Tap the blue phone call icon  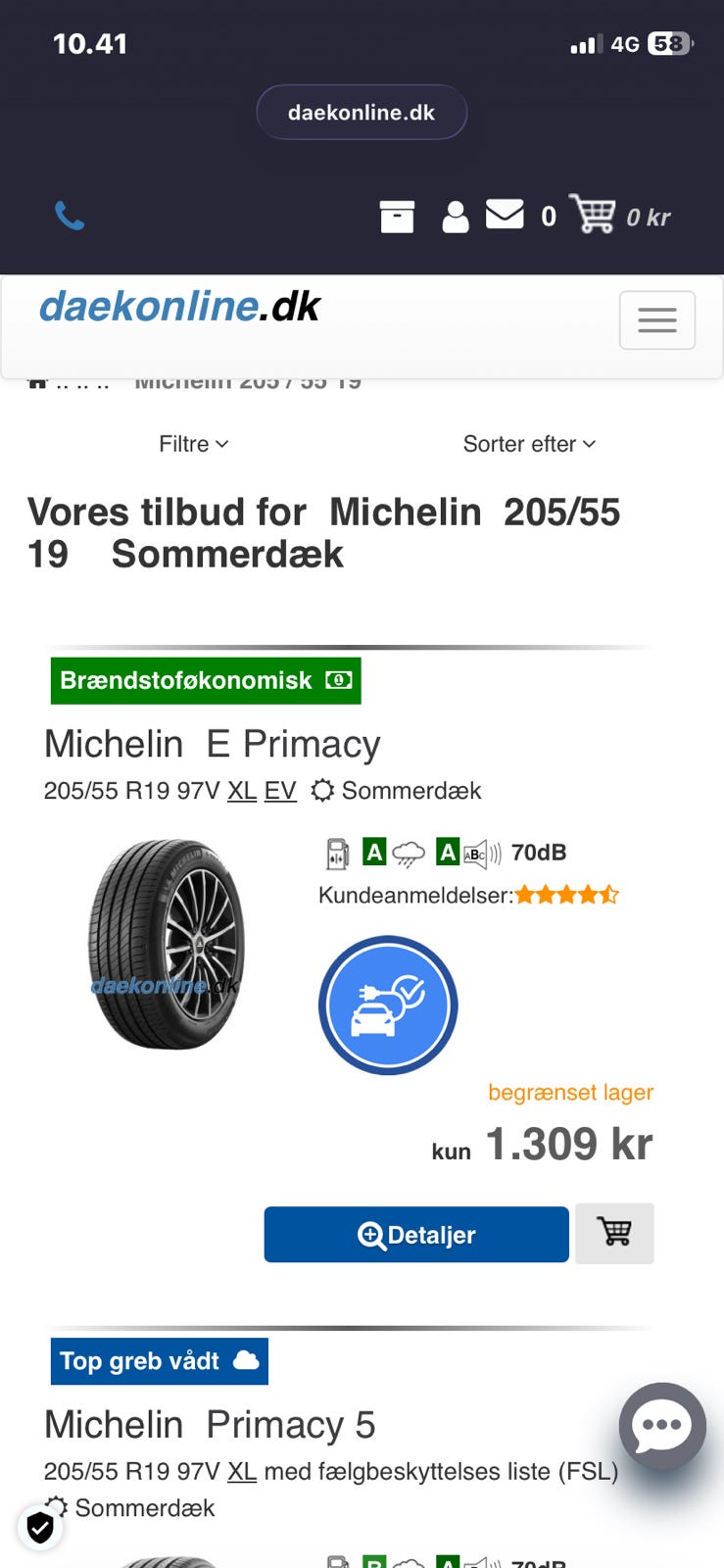(70, 216)
